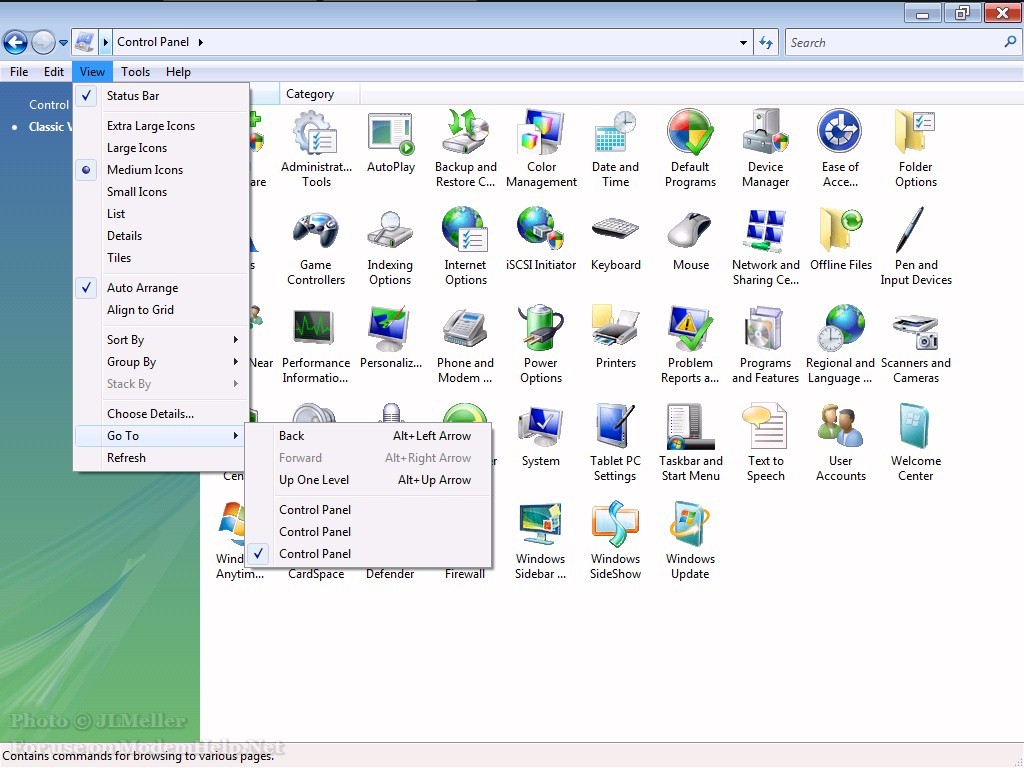Choose Up One Level in Go To submenu

(314, 480)
